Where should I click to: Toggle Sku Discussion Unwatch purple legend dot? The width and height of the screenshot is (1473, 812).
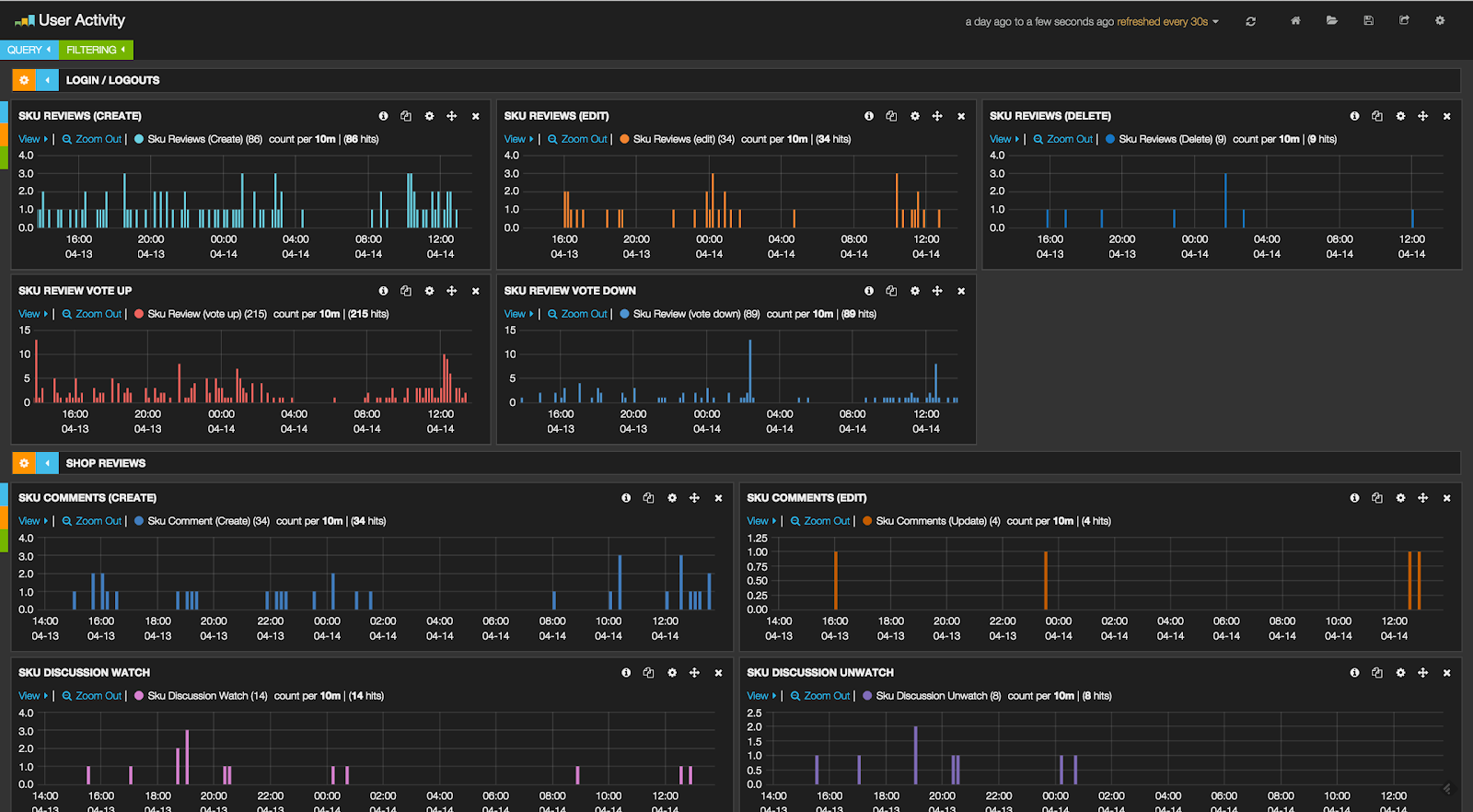pyautogui.click(x=867, y=696)
